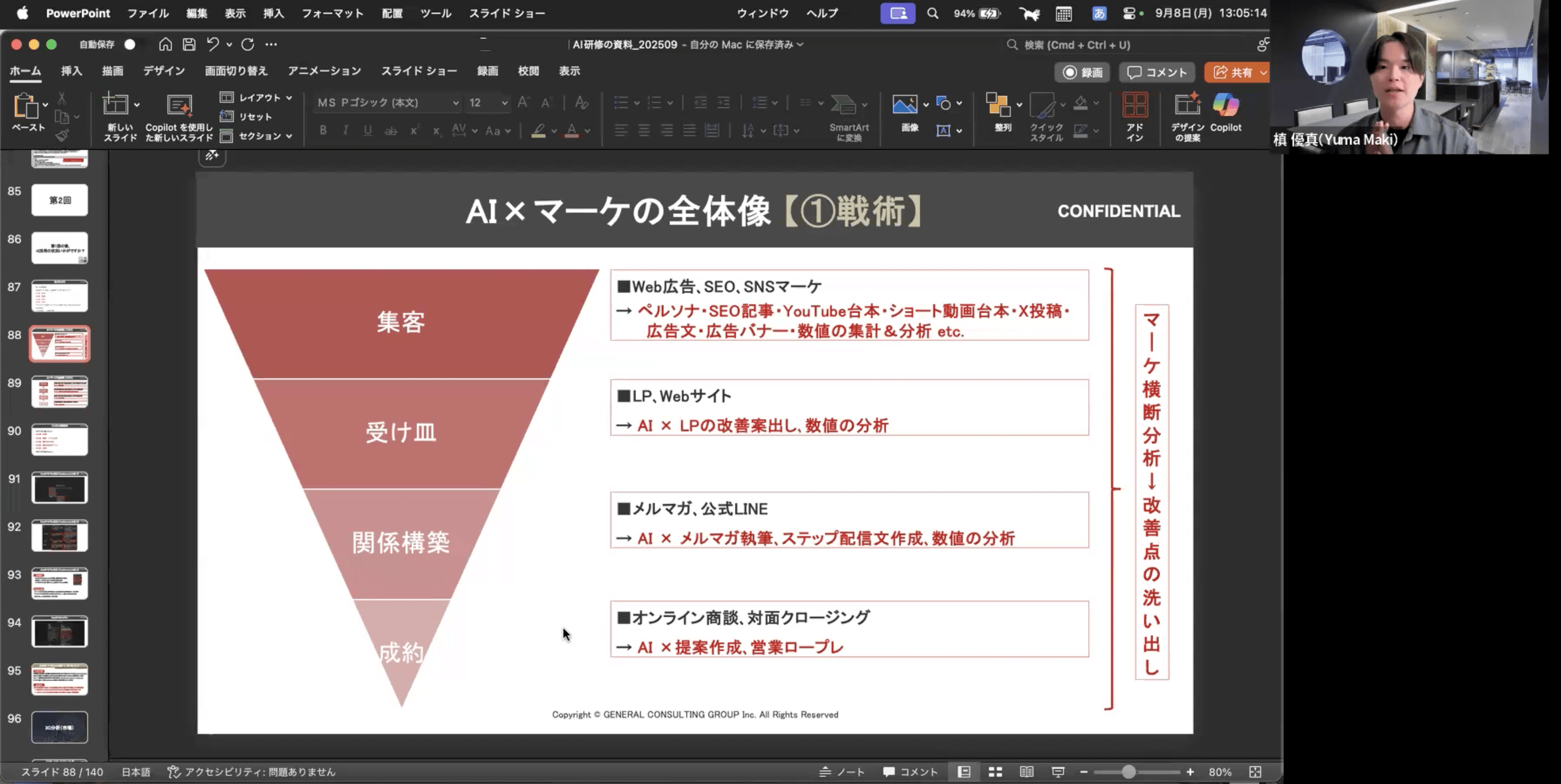Click the Insert picture (画像) icon
Screen dimensions: 1561x784
pyautogui.click(x=904, y=106)
